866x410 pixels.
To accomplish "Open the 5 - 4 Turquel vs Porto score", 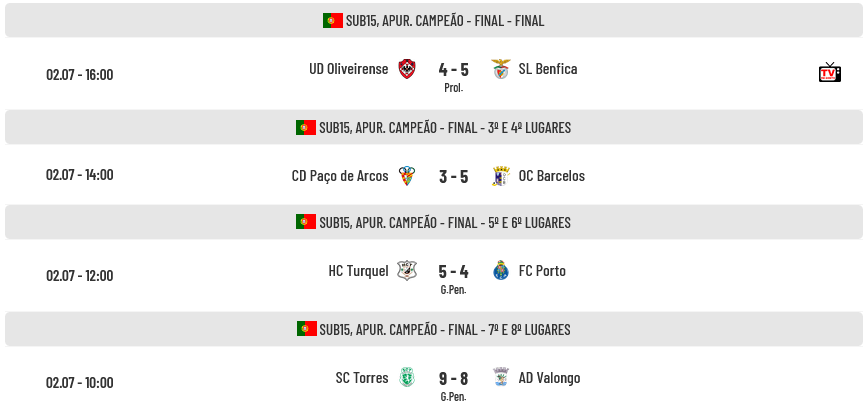I will pos(453,271).
